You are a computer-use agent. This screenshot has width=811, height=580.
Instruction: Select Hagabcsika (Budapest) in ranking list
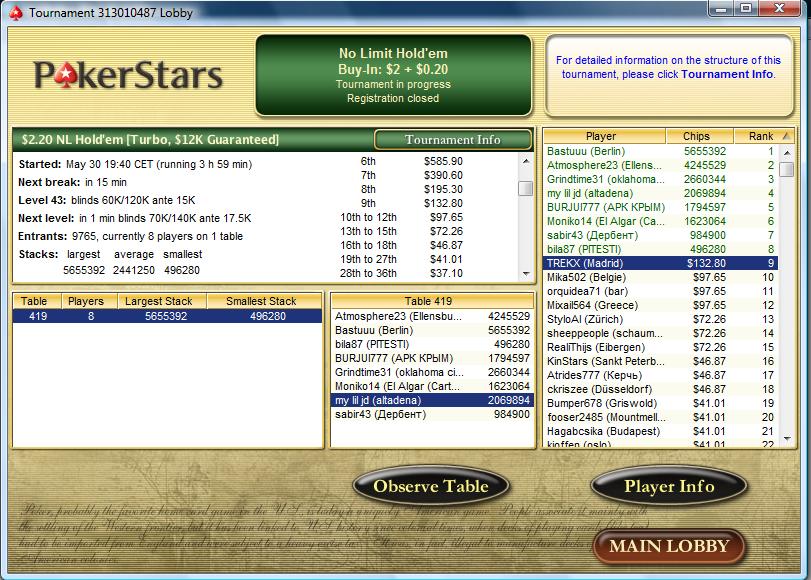pos(660,431)
